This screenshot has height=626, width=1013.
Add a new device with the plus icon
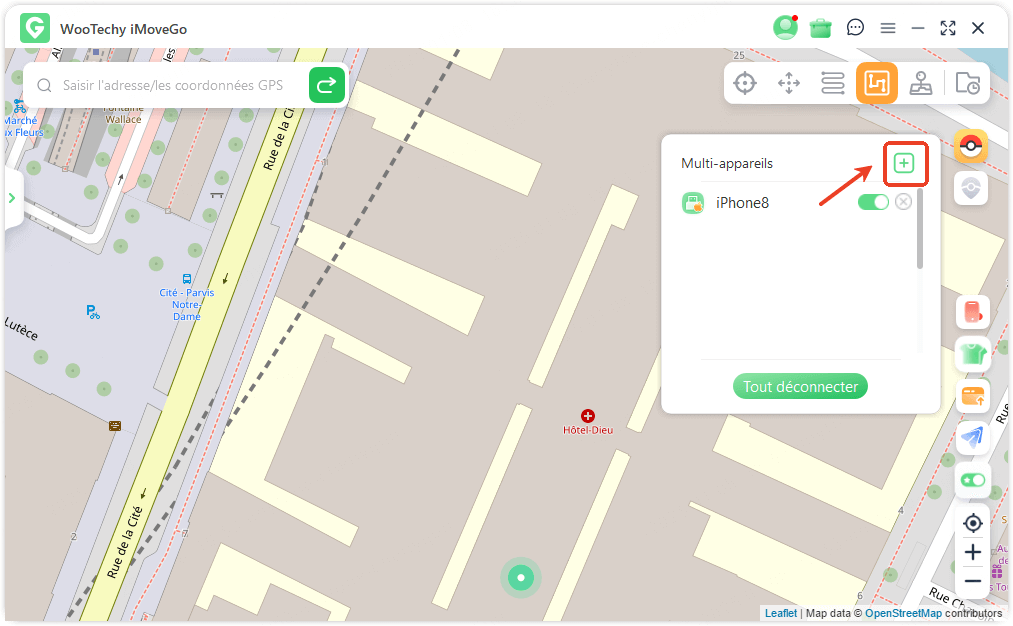click(904, 163)
